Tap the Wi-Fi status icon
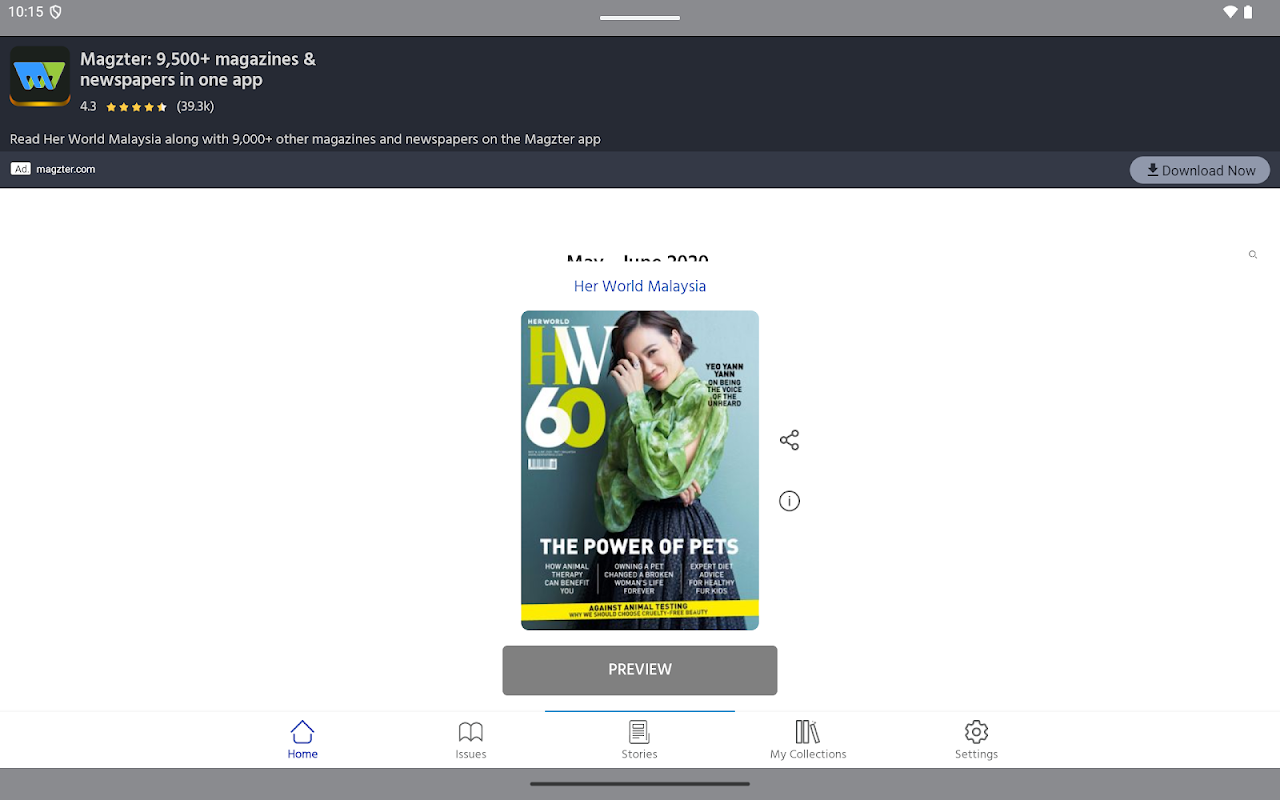 (x=1230, y=12)
